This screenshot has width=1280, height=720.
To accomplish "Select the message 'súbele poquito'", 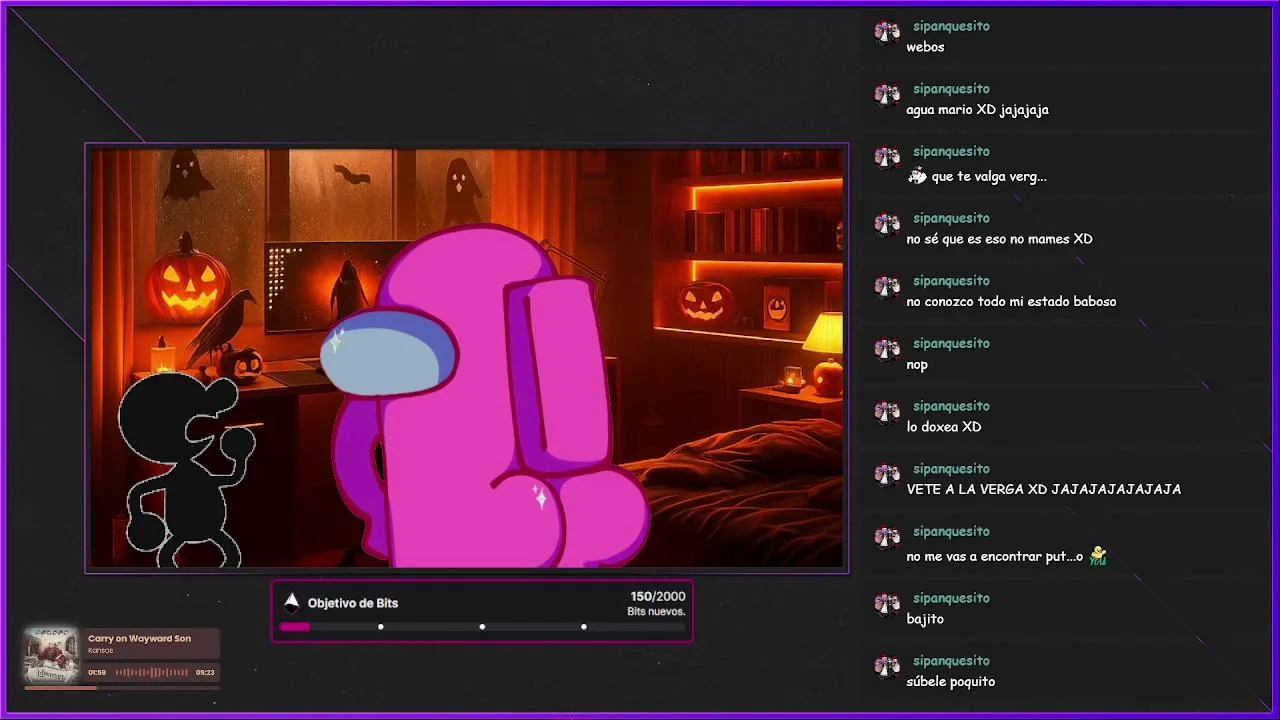I will point(950,682).
